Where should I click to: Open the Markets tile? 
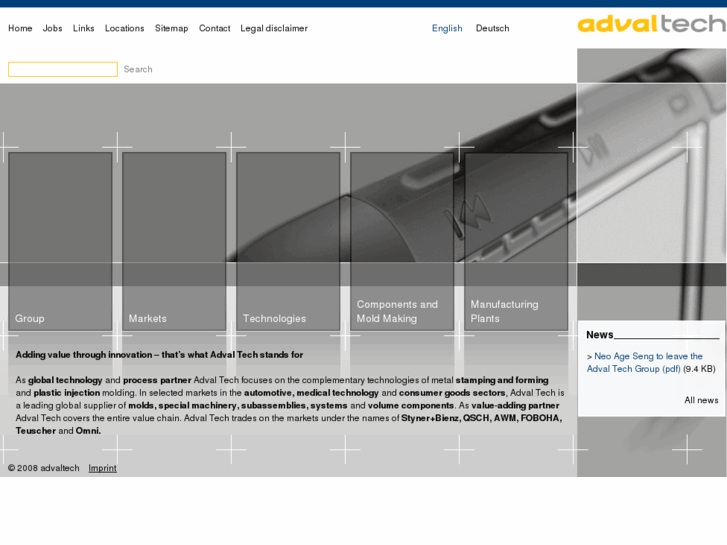[174, 241]
